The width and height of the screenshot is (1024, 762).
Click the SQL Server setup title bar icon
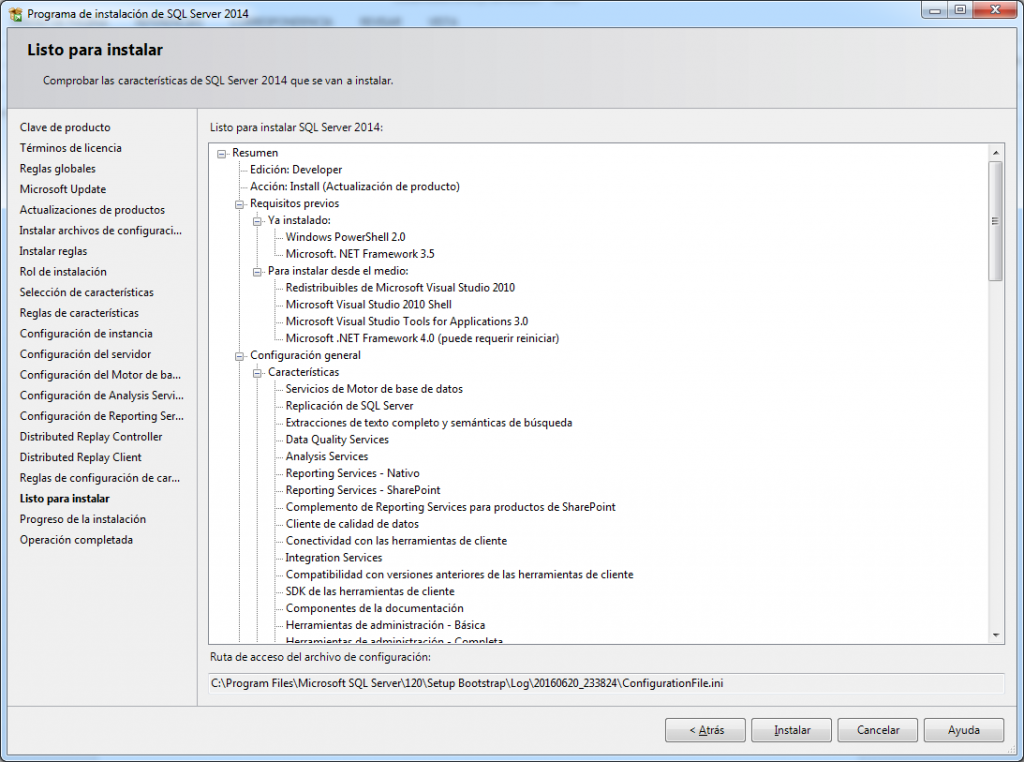coord(15,14)
